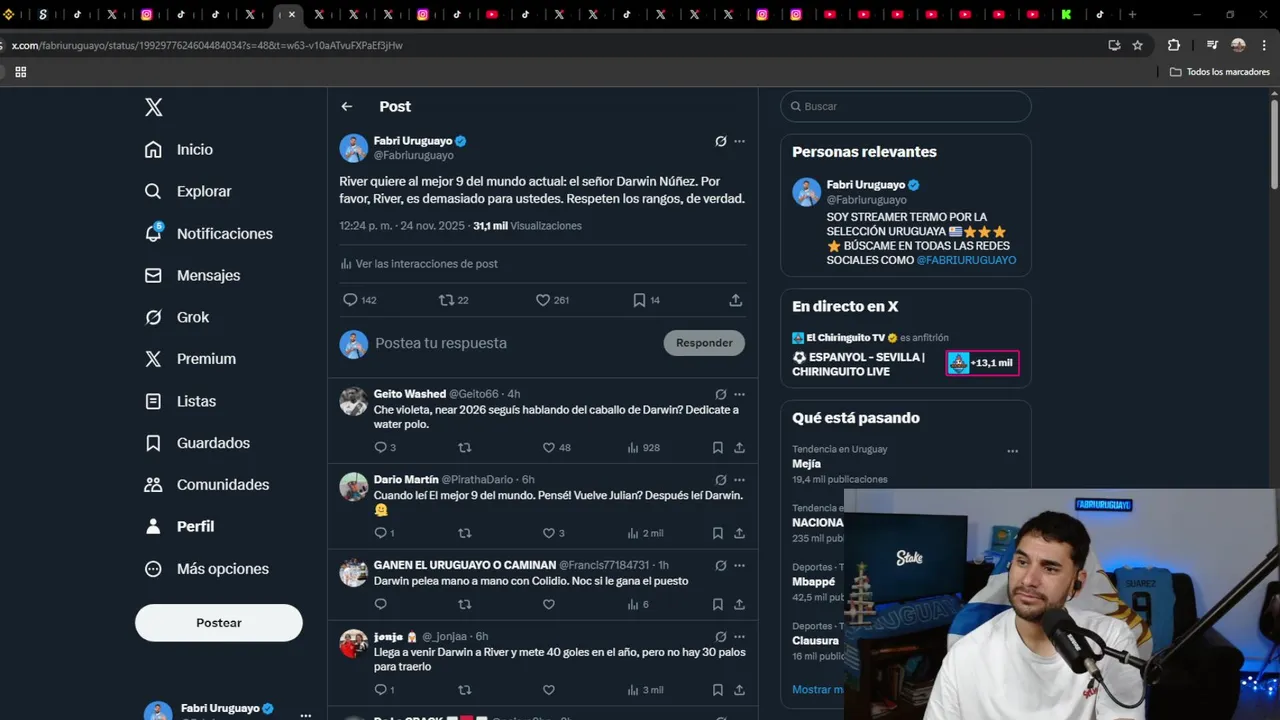Share Geito Washed's reply
Image resolution: width=1280 pixels, height=720 pixels.
pos(739,448)
